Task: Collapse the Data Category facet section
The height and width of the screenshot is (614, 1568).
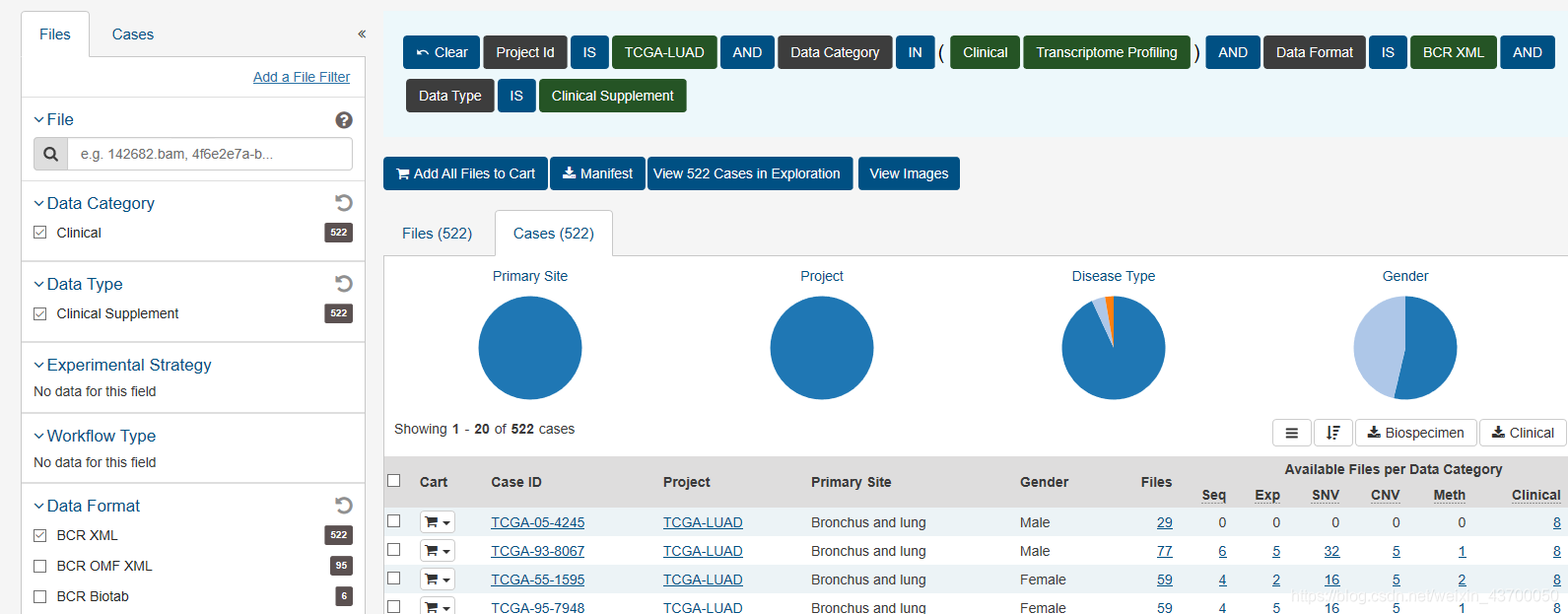Action: tap(95, 203)
